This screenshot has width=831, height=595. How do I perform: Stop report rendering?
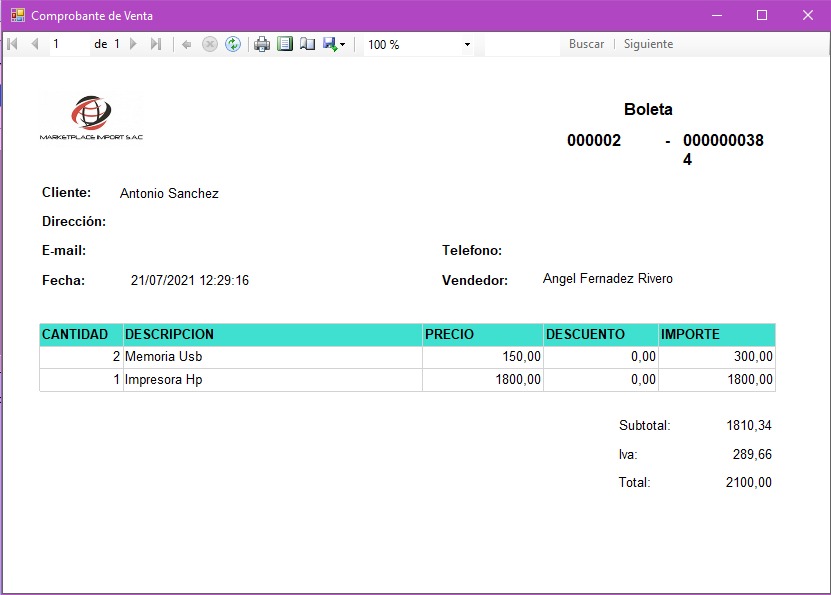coord(210,44)
